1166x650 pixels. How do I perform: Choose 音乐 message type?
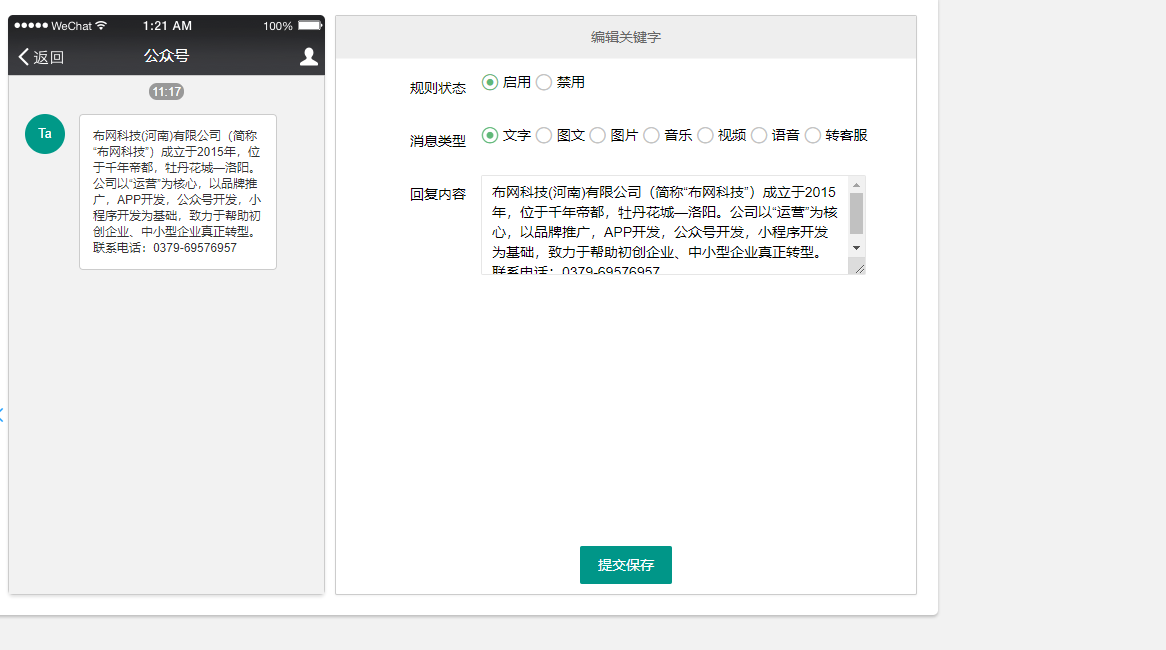point(651,135)
